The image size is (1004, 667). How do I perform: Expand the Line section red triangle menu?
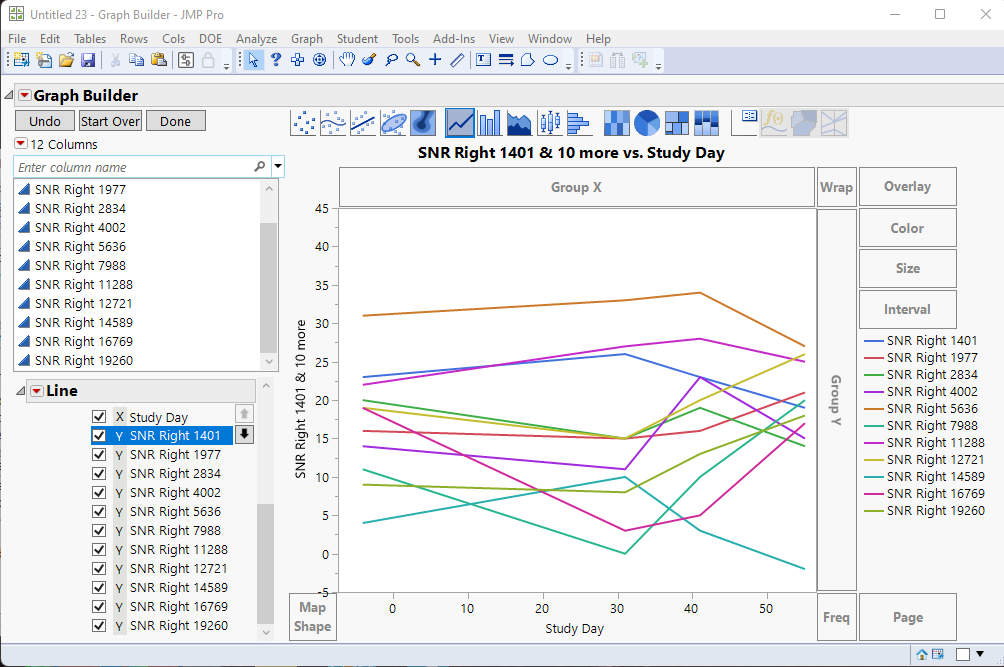[37, 391]
